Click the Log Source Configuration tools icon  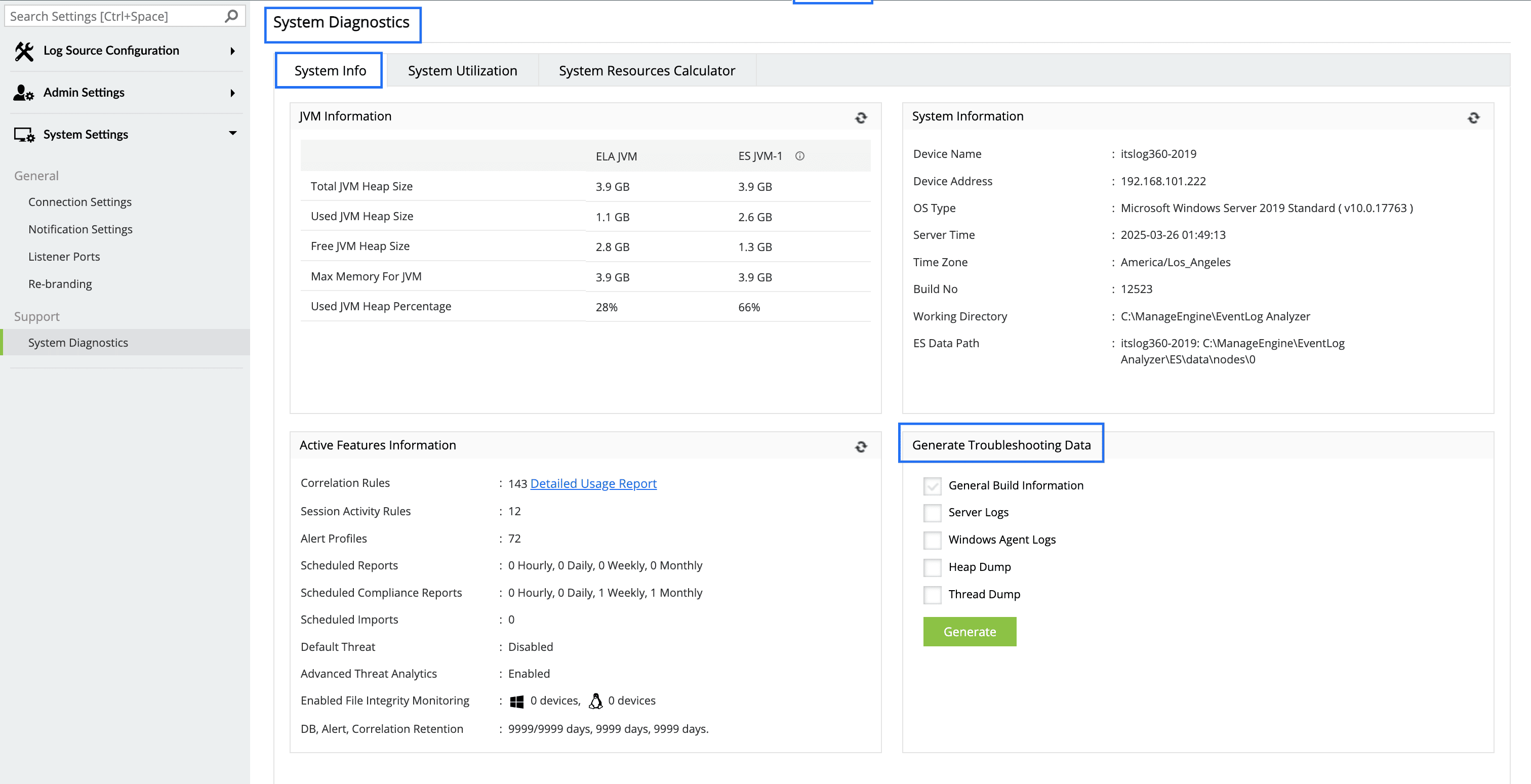pyautogui.click(x=24, y=51)
